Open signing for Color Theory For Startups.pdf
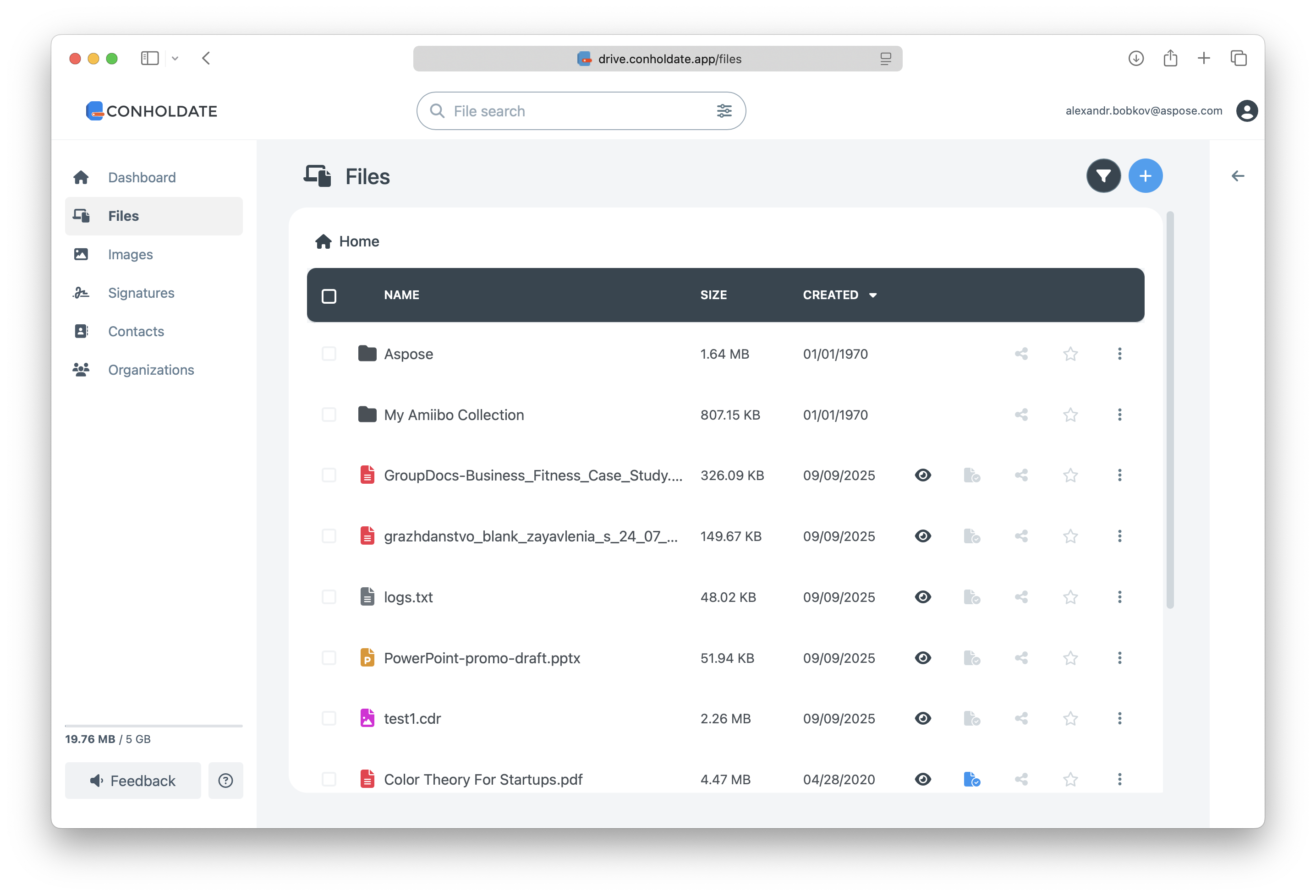The height and width of the screenshot is (896, 1316). click(972, 779)
